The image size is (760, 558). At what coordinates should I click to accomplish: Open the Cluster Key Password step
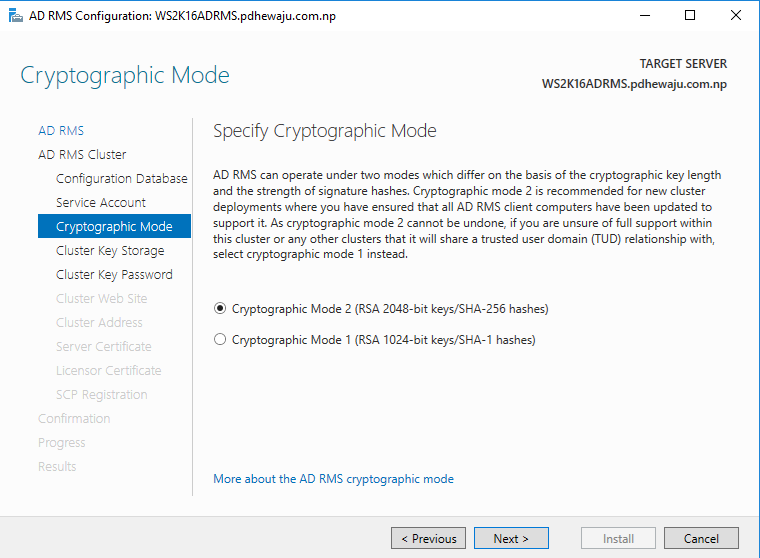pos(114,274)
